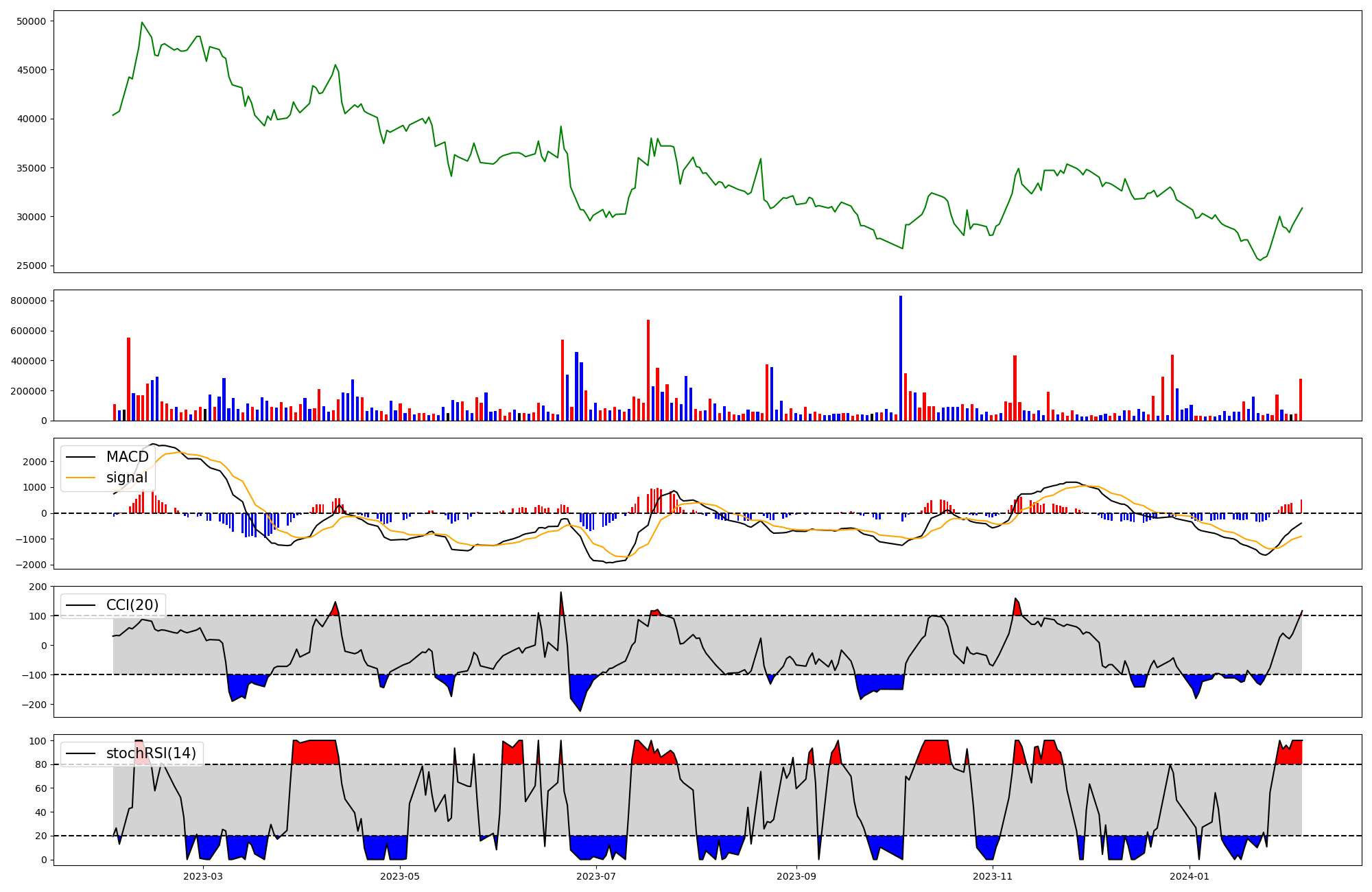1372x892 pixels.
Task: Click the -200 CCI axis label
Action: (36, 705)
